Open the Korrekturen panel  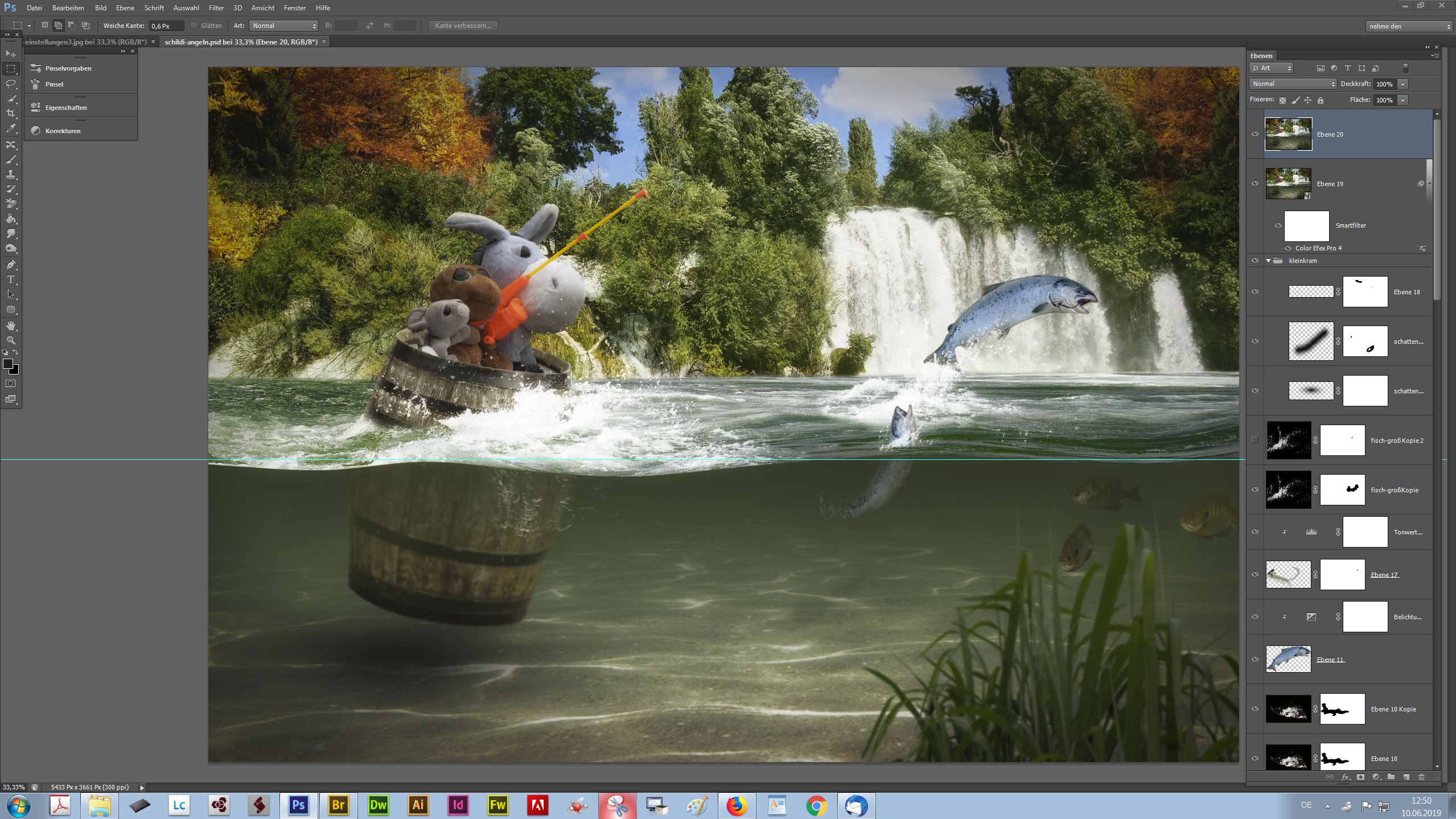[x=63, y=131]
